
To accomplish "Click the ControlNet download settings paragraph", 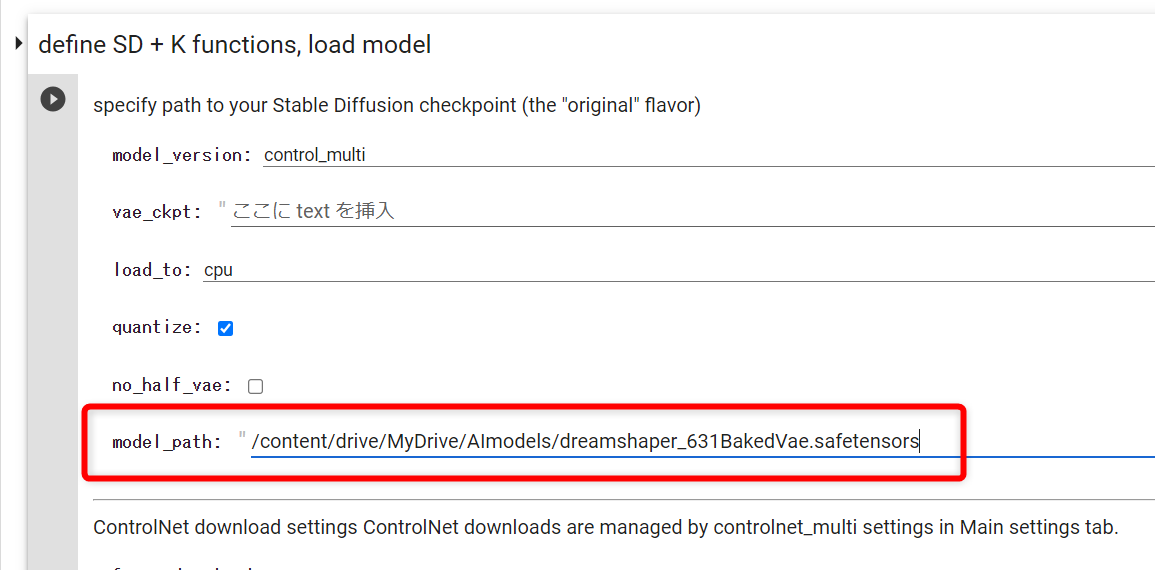I will tap(605, 527).
